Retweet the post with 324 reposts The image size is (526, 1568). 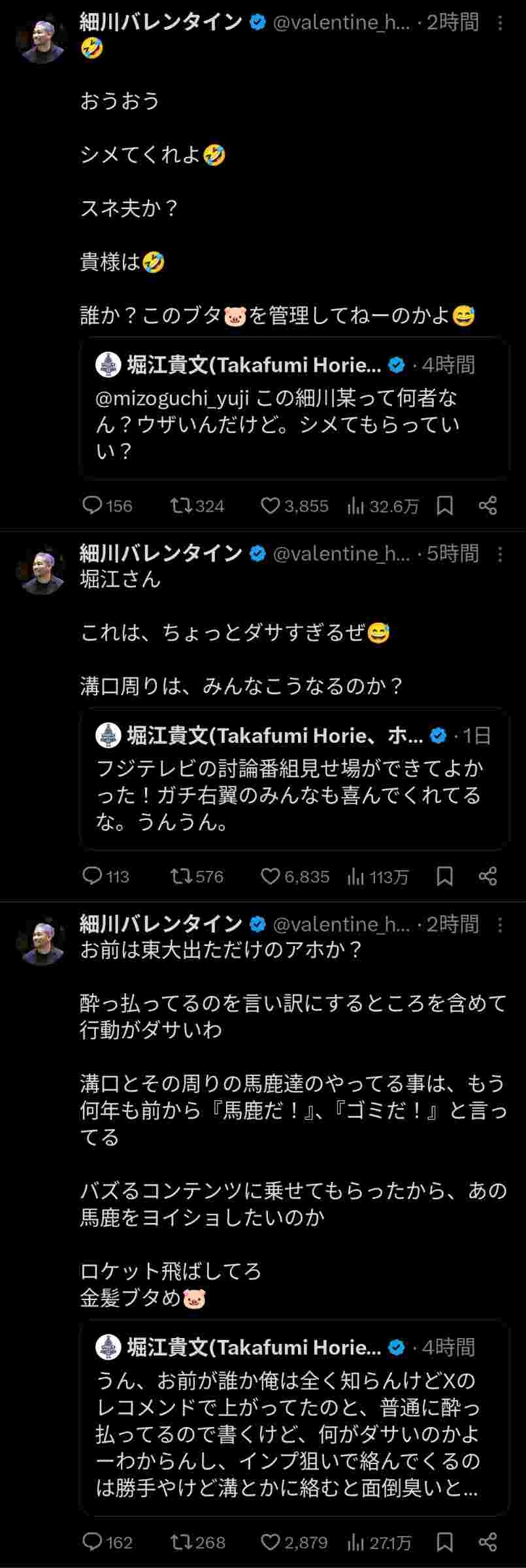[x=180, y=505]
